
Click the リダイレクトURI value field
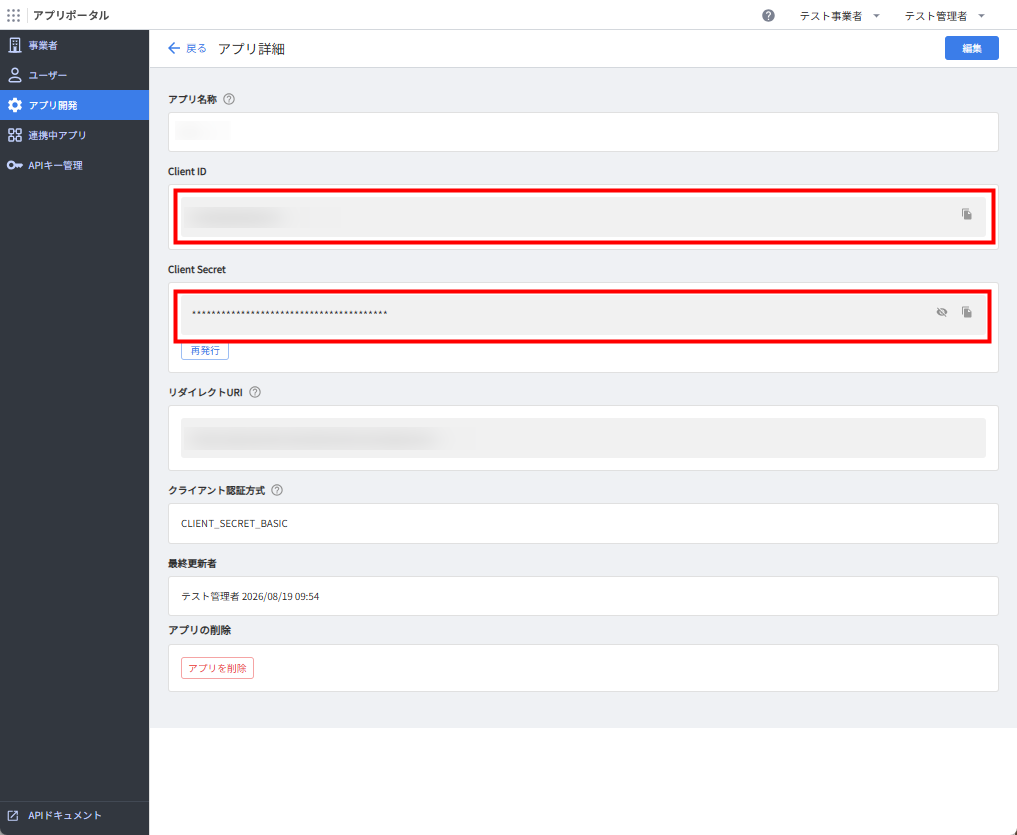583,438
